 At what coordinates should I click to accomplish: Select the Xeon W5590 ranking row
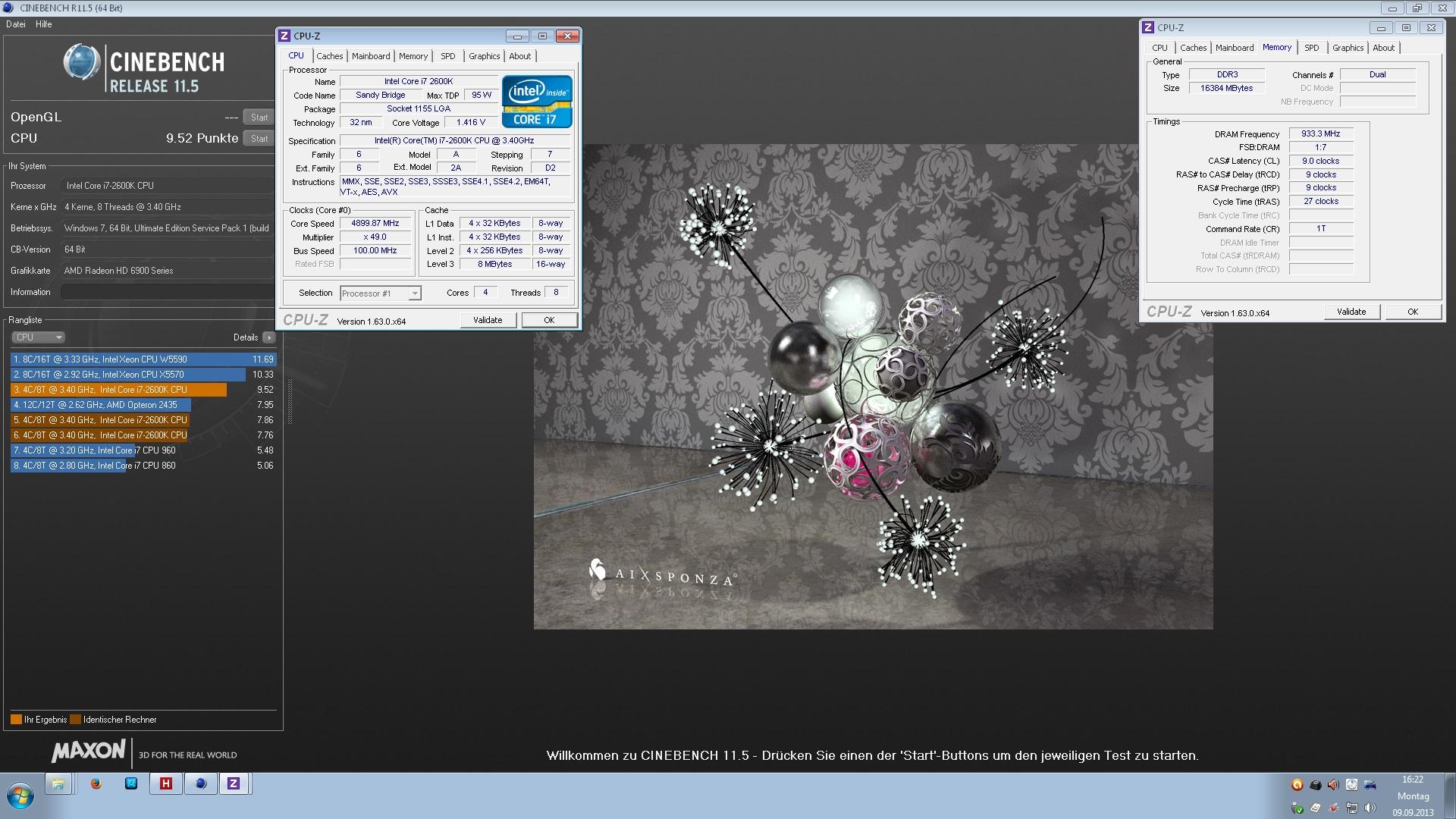coord(143,359)
